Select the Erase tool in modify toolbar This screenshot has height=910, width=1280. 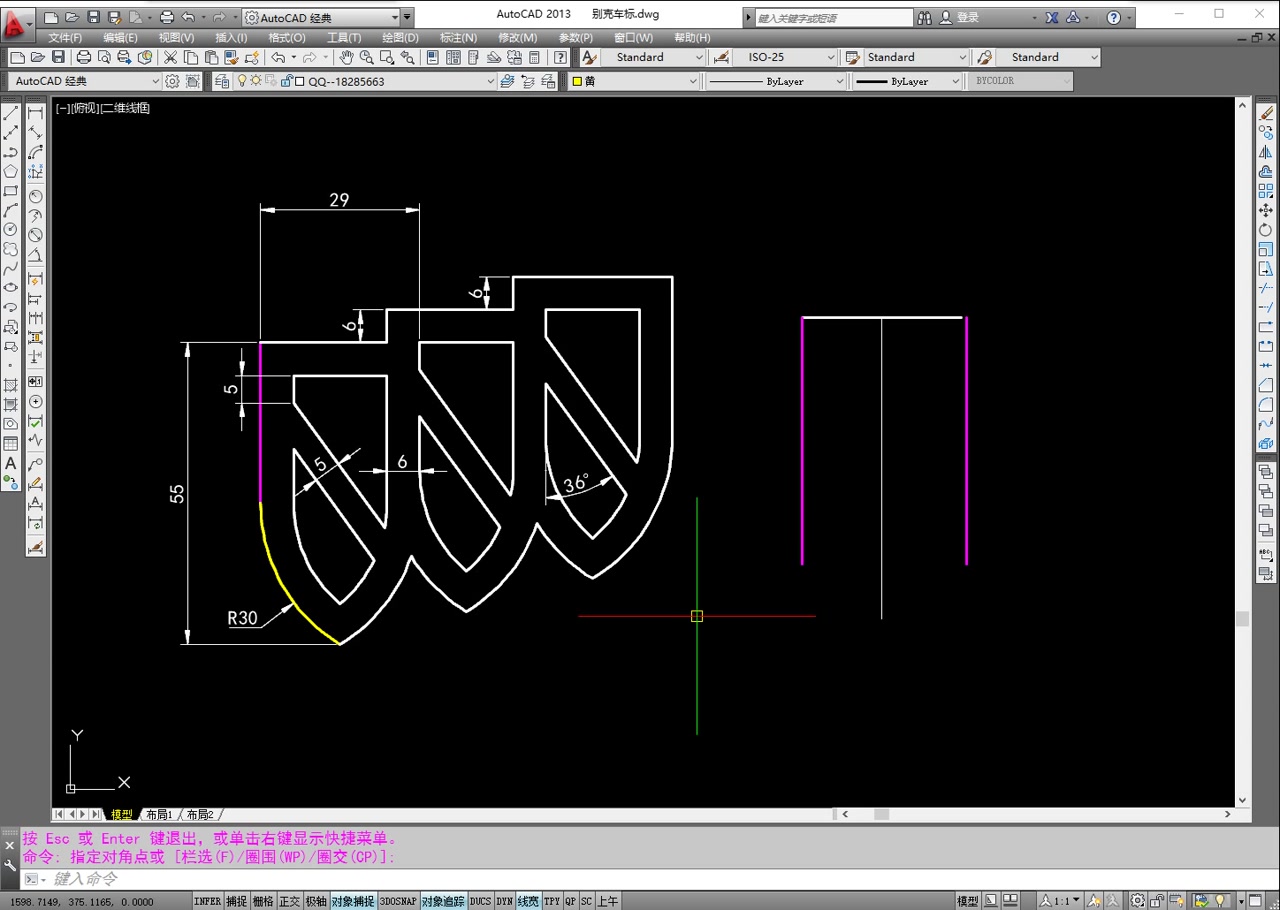(x=1266, y=113)
